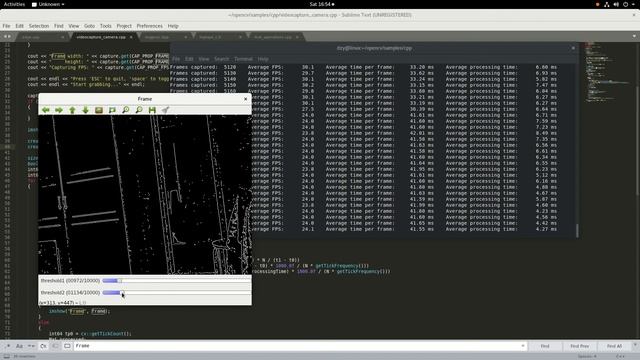Open Sublime Text View menu
Screen dimensions: 640x360
coord(74,26)
